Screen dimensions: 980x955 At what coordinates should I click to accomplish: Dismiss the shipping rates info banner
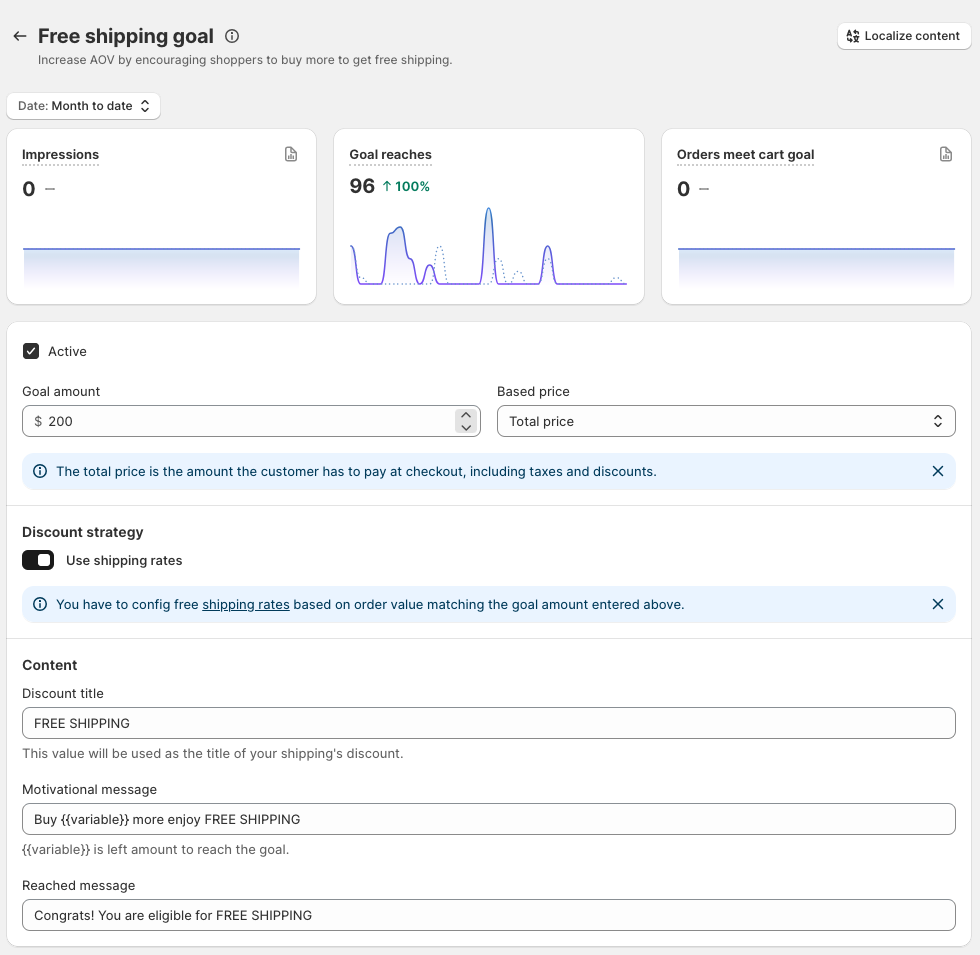pyautogui.click(x=937, y=604)
